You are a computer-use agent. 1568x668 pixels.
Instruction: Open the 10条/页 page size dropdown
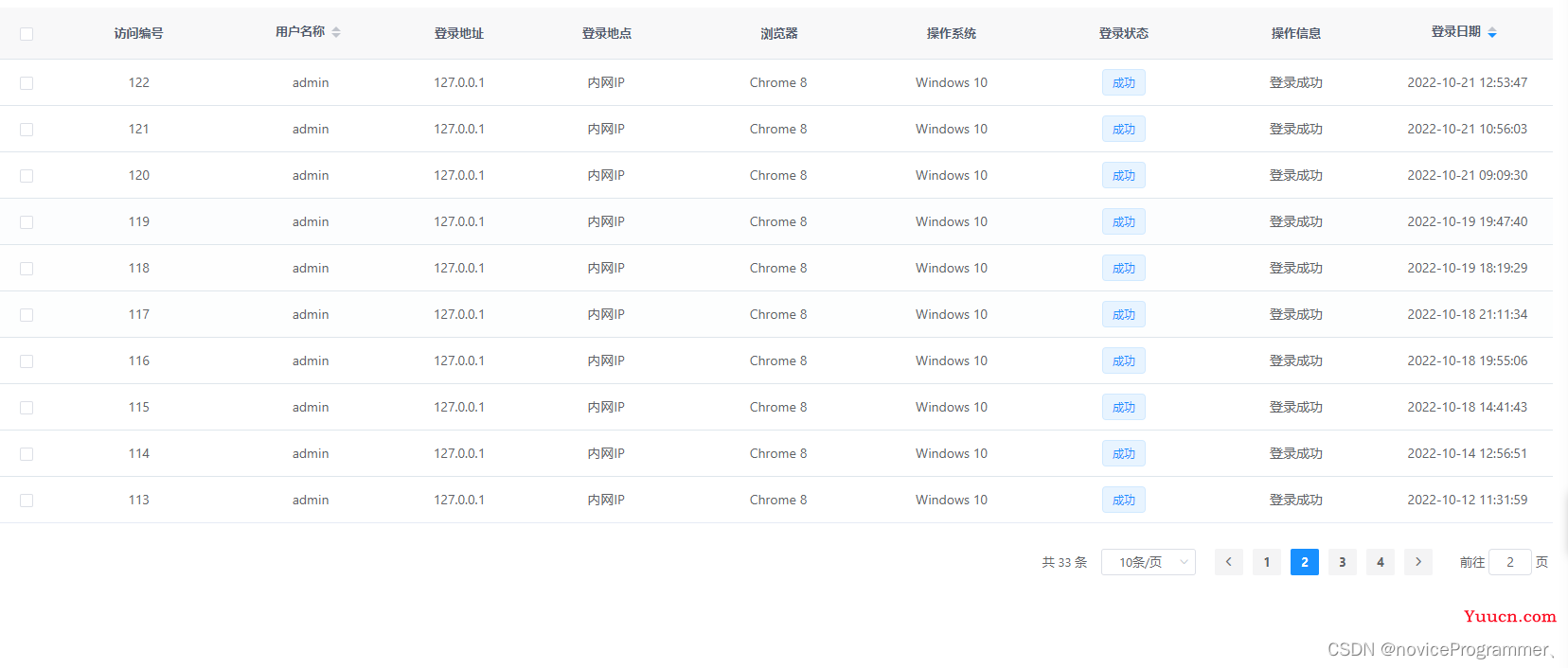1149,562
